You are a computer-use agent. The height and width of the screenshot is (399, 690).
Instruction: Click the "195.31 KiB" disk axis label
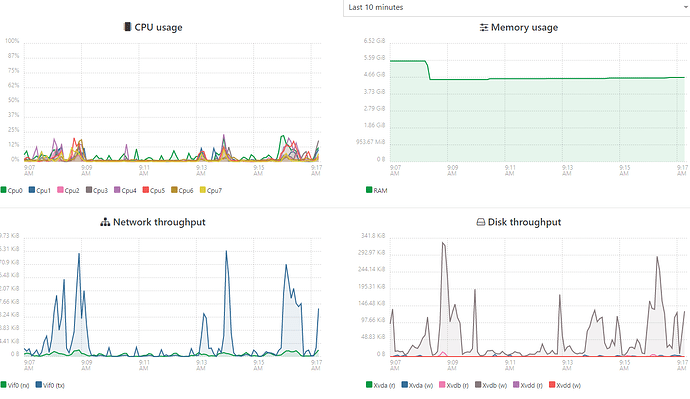click(x=372, y=286)
